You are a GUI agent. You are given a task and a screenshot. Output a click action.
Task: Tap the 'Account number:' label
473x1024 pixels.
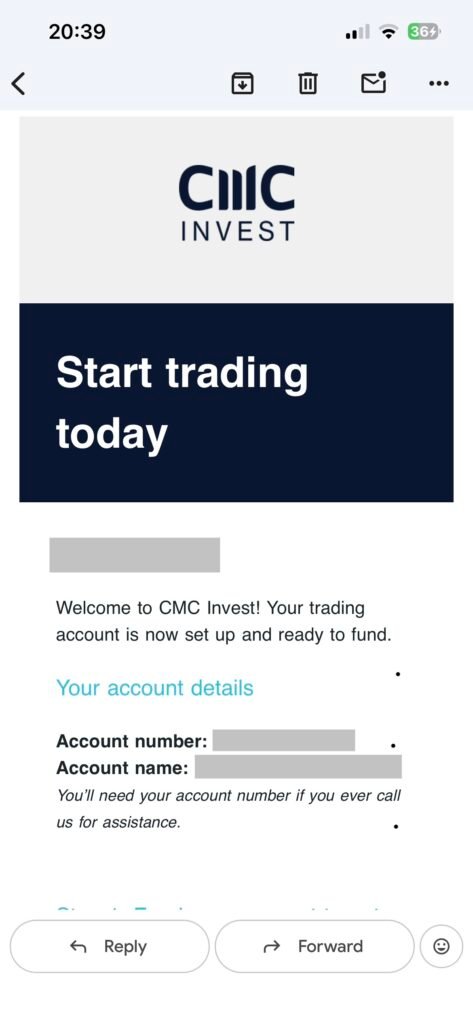[x=132, y=741]
